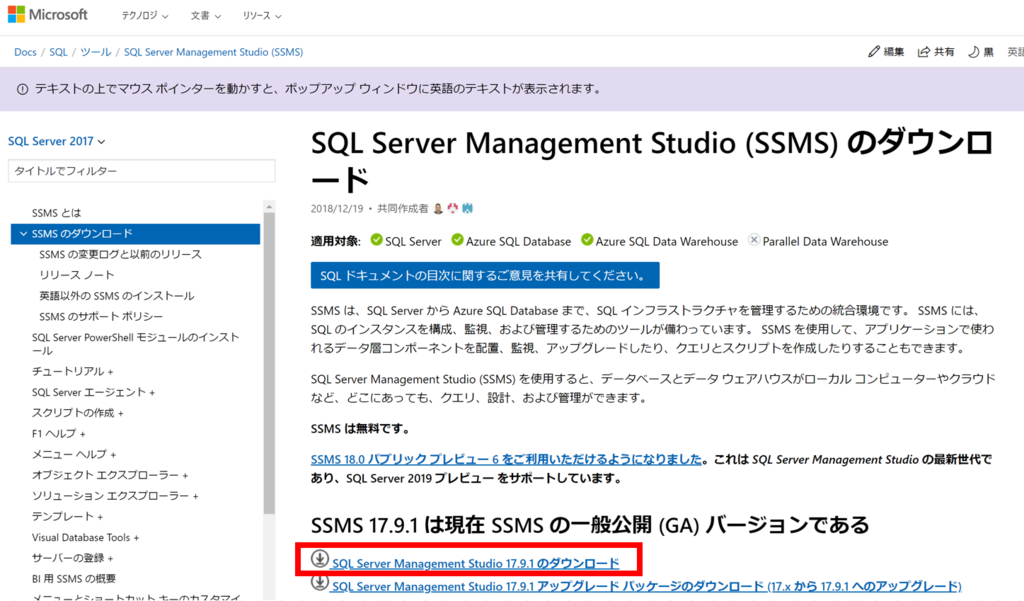1024x601 pixels.
Task: Open SSMS のサポート ポリシー
Action: [x=101, y=316]
